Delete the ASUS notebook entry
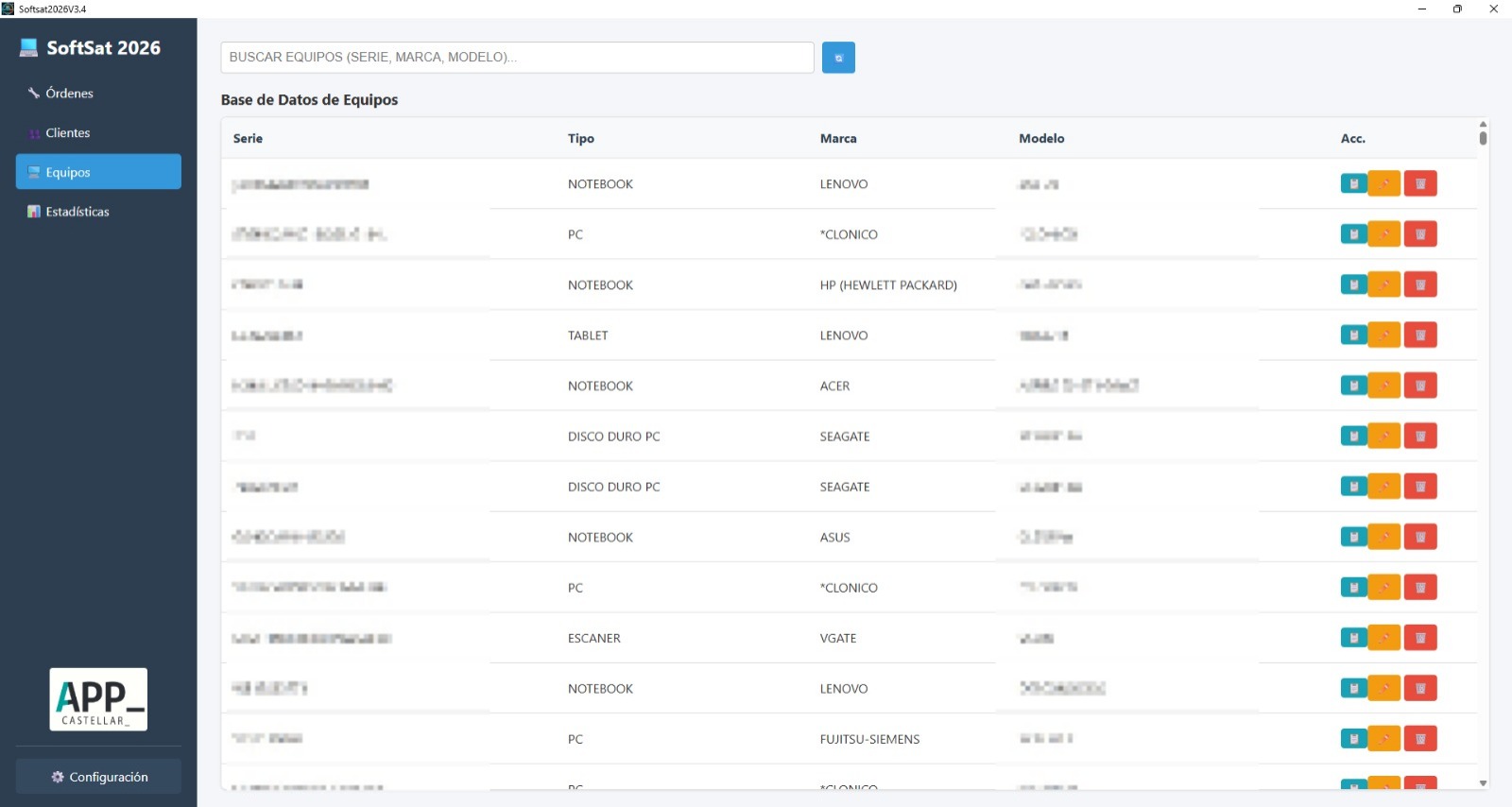Screen dimensions: 1512x807 tap(1420, 537)
